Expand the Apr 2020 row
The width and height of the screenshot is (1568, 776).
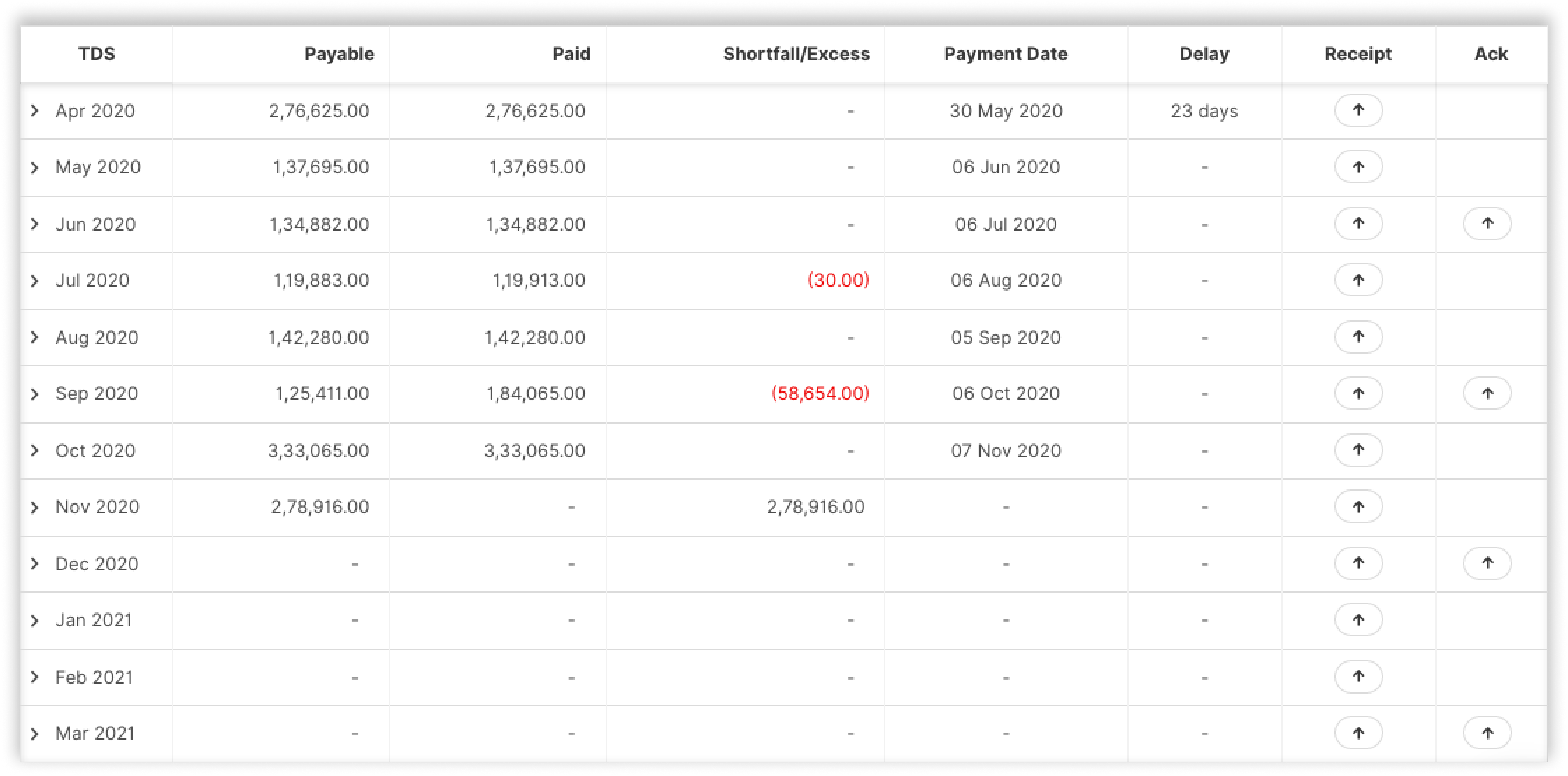[34, 111]
